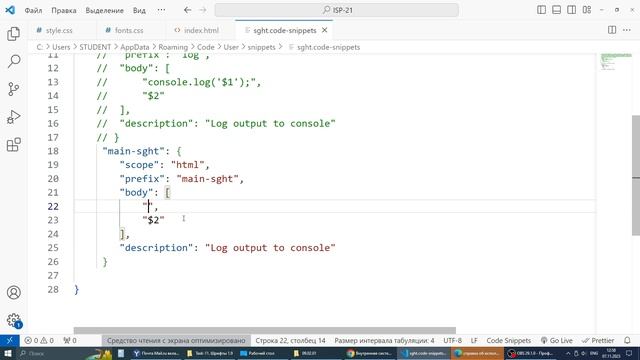This screenshot has height=360, width=640.
Task: Open the Выделение menu
Action: (x=104, y=10)
